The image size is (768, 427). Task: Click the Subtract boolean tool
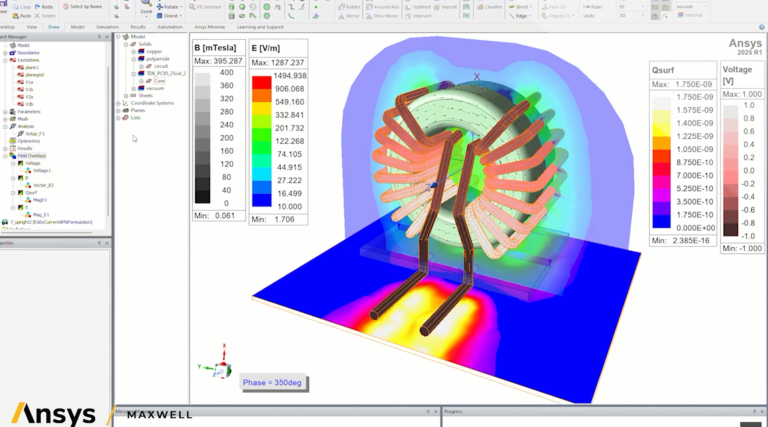pyautogui.click(x=418, y=7)
